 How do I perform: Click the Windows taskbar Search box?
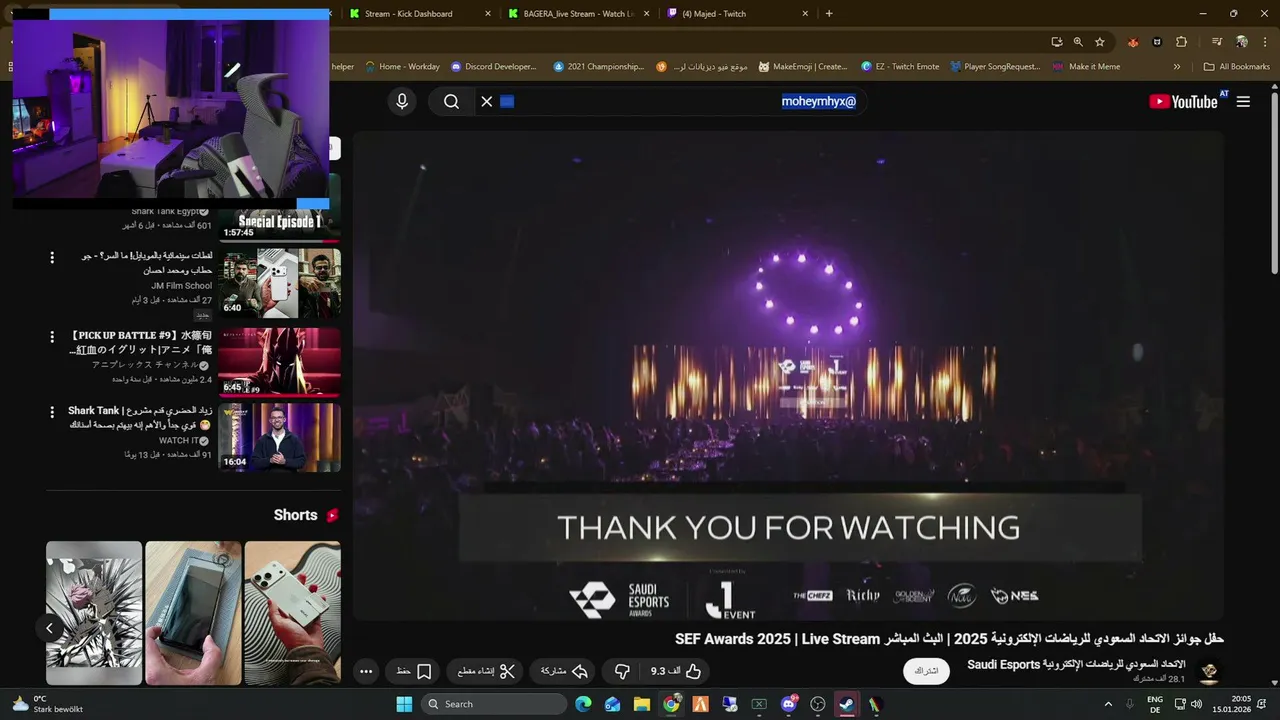[494, 704]
